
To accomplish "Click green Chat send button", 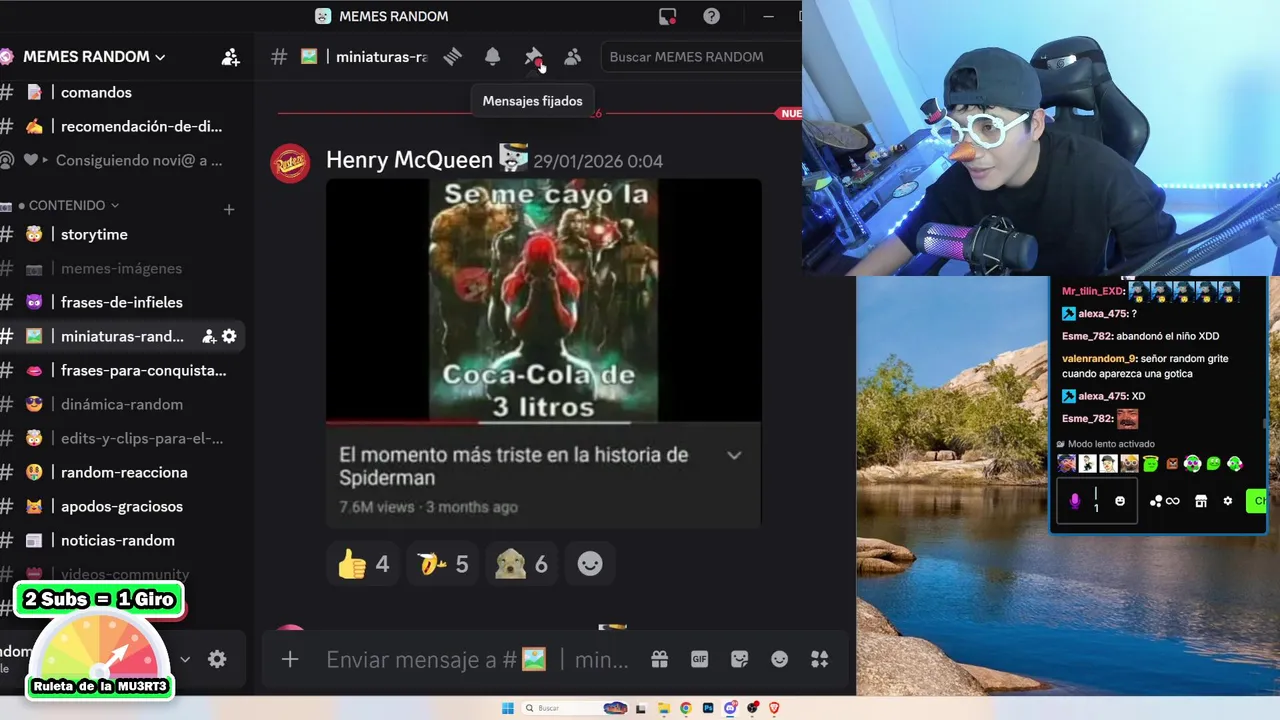I will point(1256,501).
